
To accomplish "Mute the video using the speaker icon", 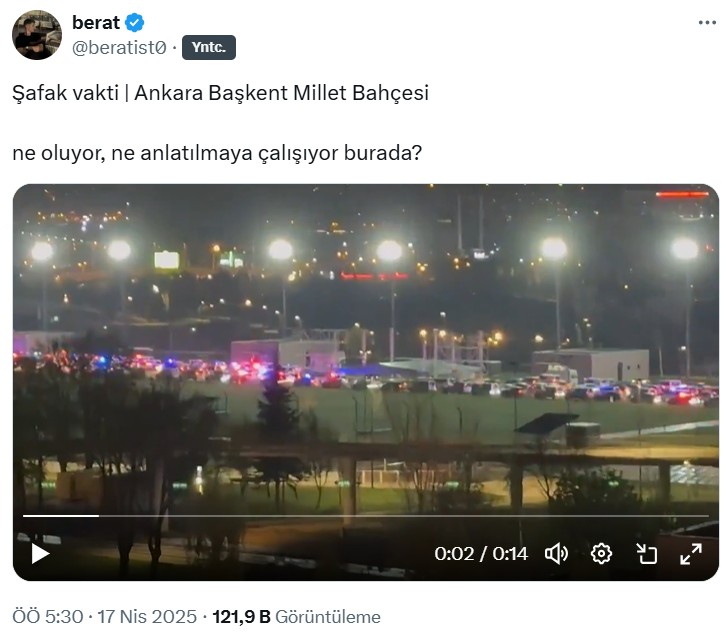I will [556, 553].
